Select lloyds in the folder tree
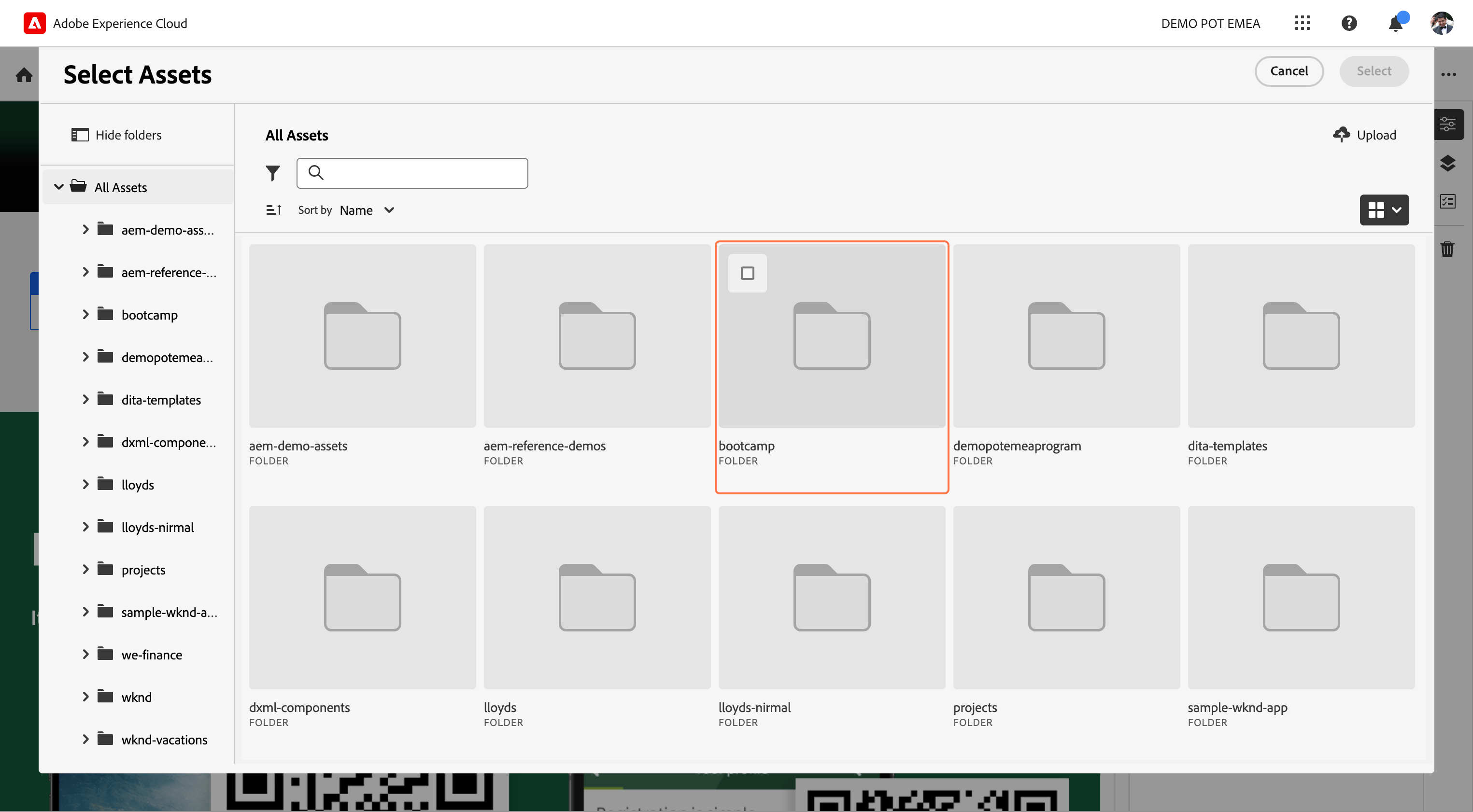 coord(138,485)
